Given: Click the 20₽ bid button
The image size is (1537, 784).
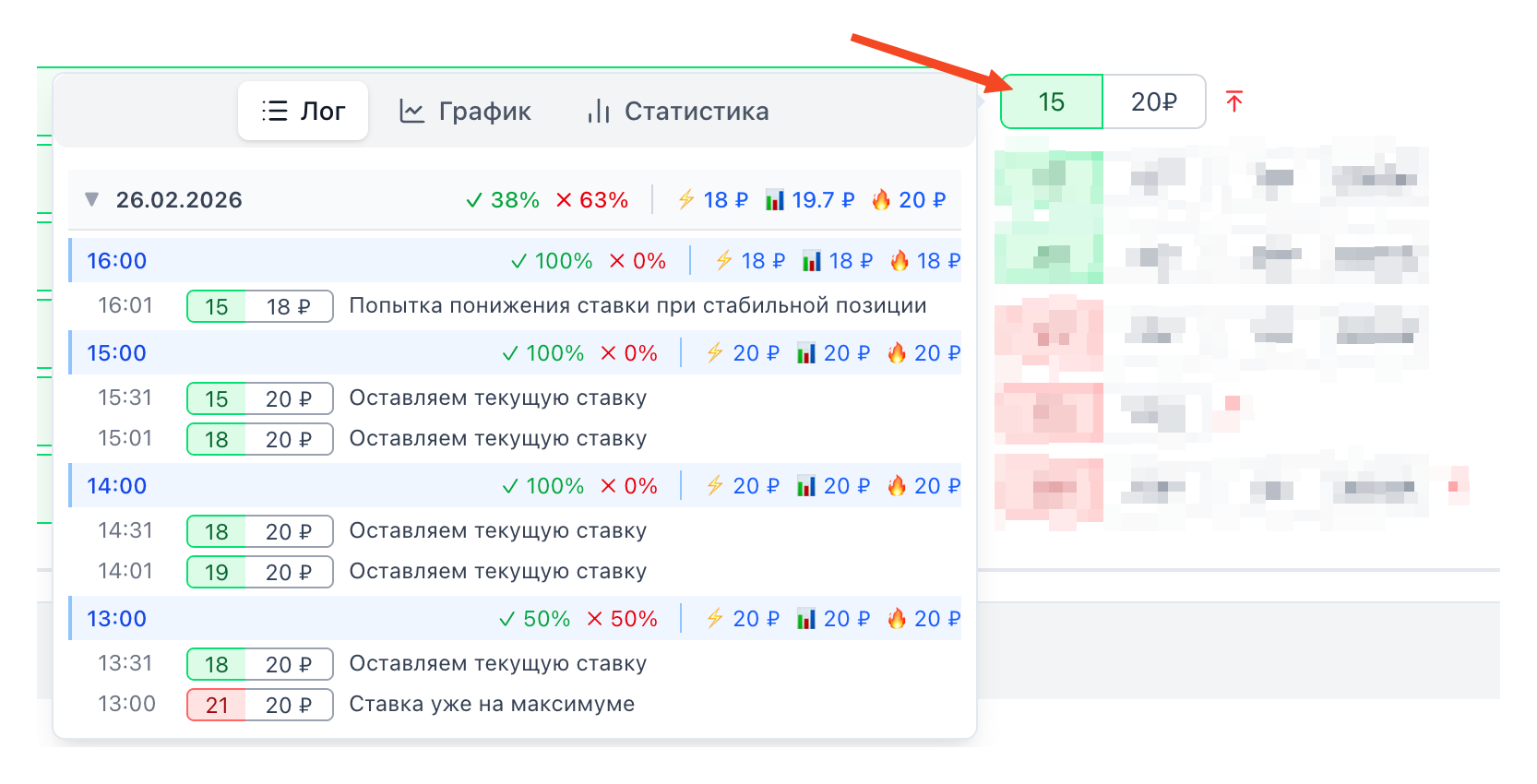Looking at the screenshot, I should (x=1154, y=102).
